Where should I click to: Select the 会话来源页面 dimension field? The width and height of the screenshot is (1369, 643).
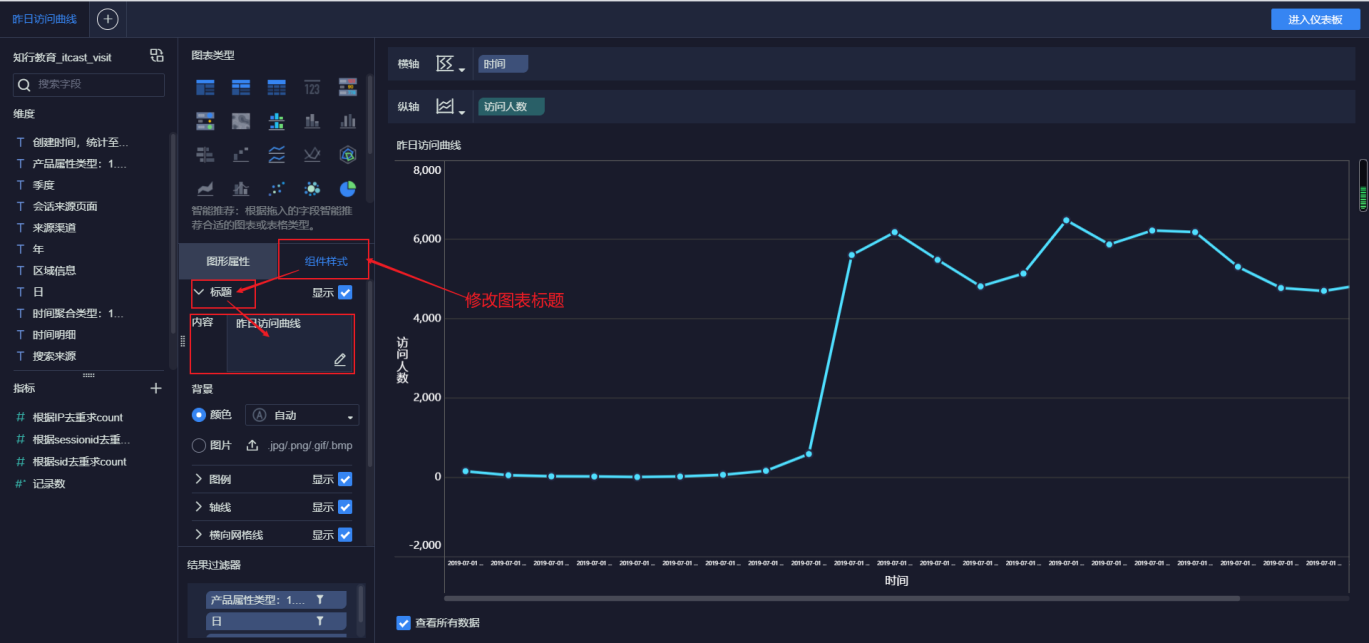[x=65, y=206]
